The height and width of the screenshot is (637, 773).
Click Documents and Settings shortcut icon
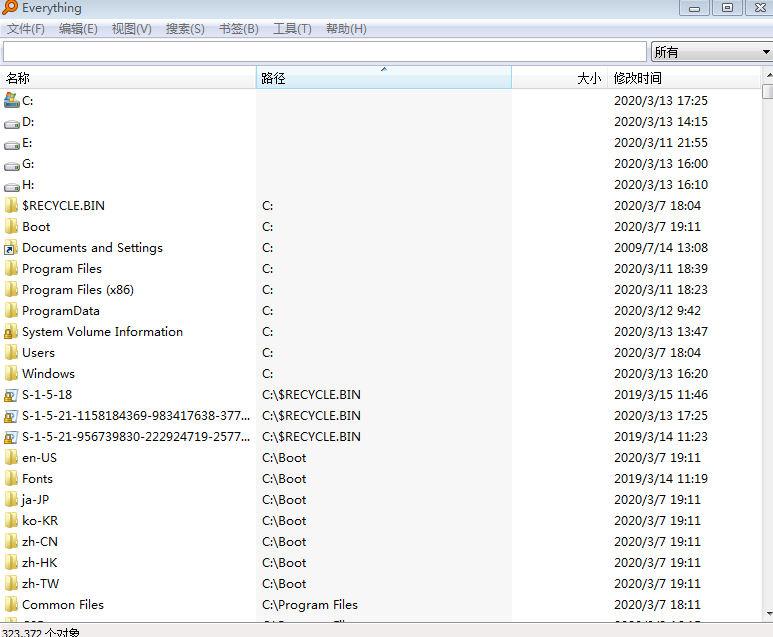(x=11, y=248)
